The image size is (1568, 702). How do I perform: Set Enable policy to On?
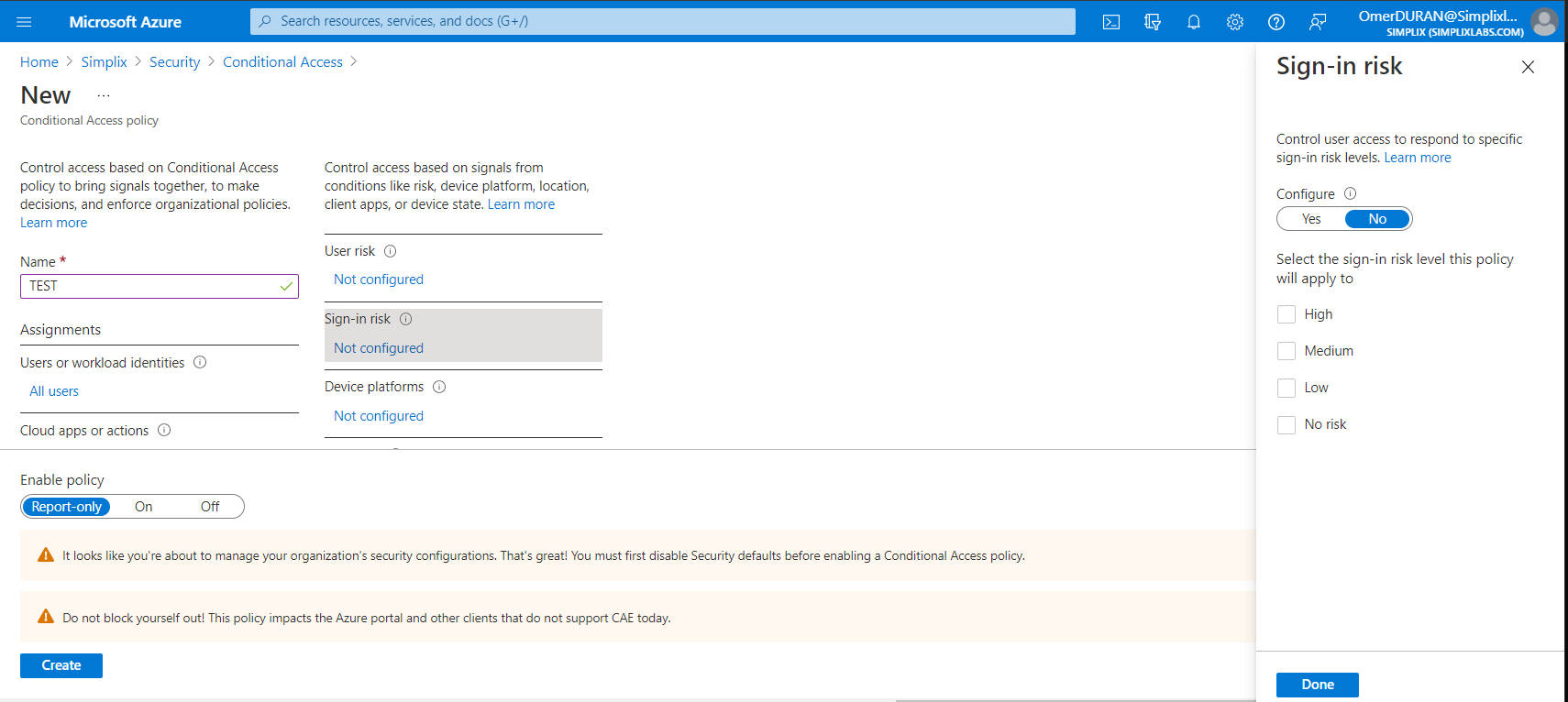click(144, 507)
